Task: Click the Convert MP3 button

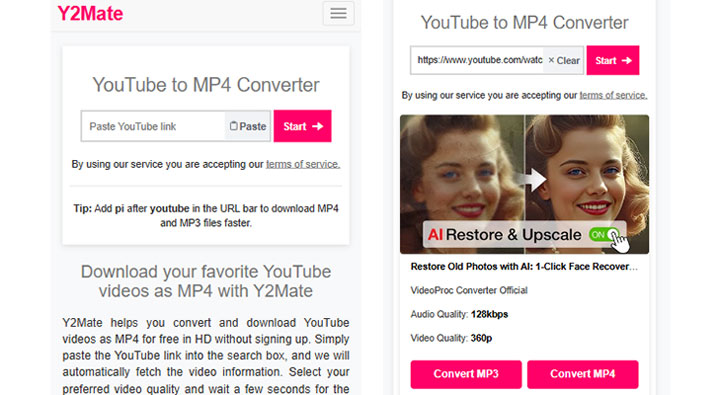Action: (x=466, y=374)
